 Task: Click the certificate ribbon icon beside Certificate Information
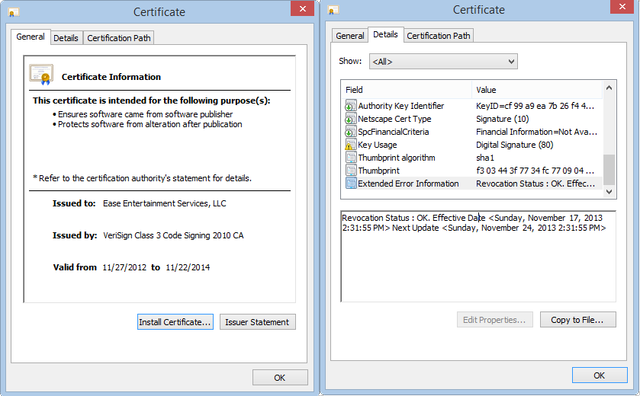pyautogui.click(x=41, y=75)
